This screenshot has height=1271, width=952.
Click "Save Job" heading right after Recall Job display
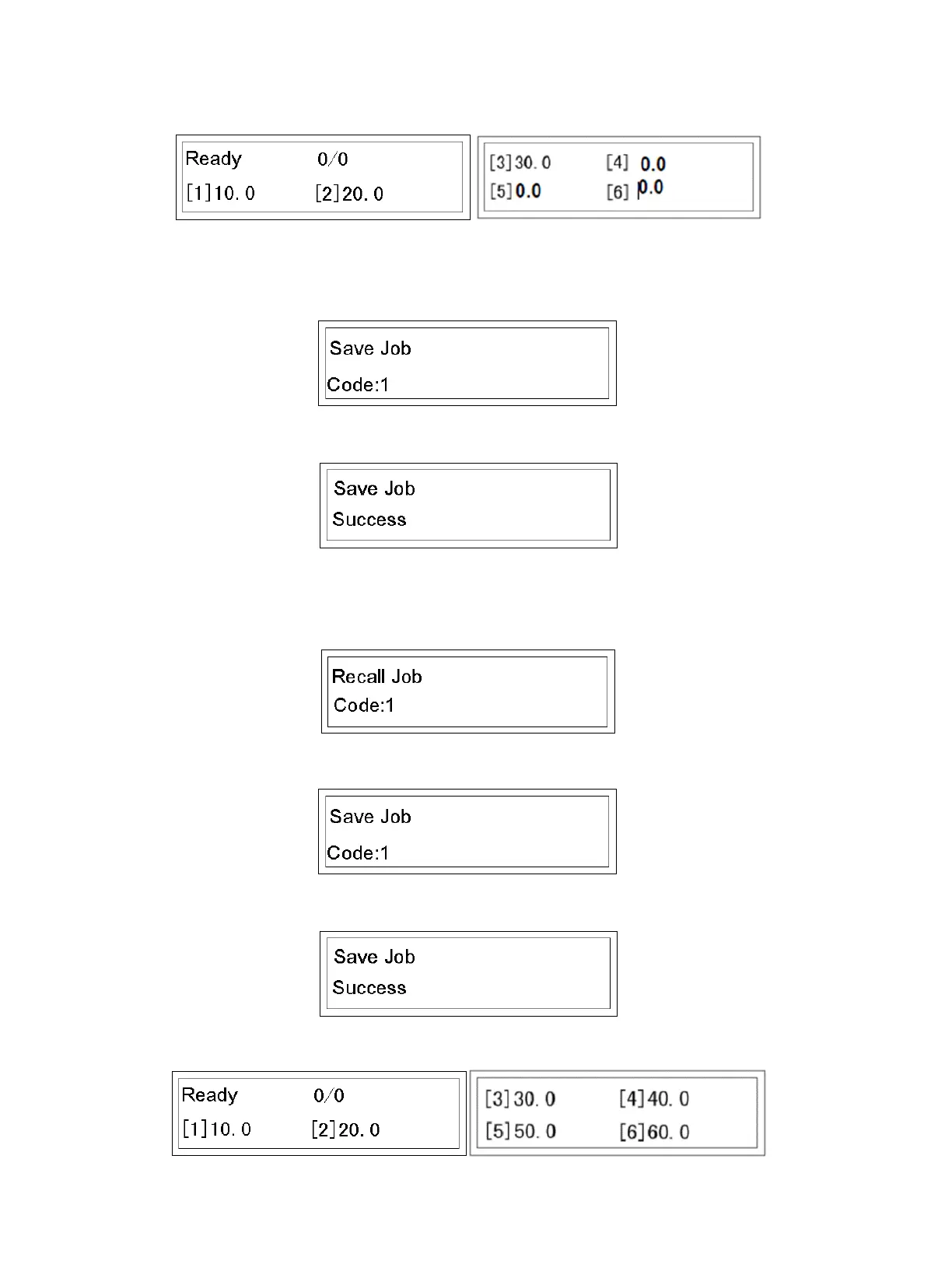coord(370,817)
